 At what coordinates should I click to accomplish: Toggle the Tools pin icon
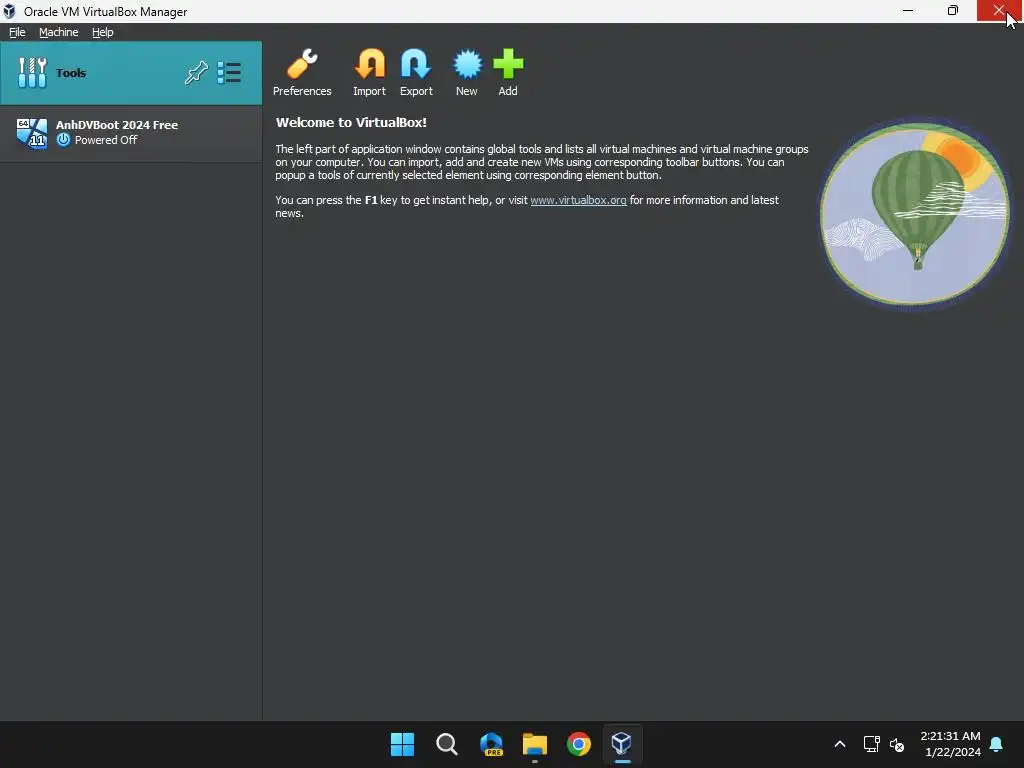[x=195, y=72]
